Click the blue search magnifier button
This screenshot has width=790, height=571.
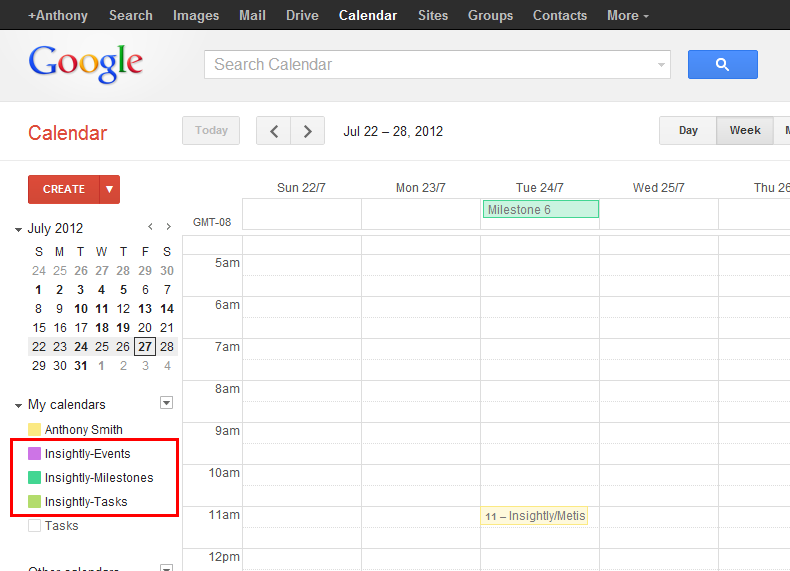(x=722, y=65)
